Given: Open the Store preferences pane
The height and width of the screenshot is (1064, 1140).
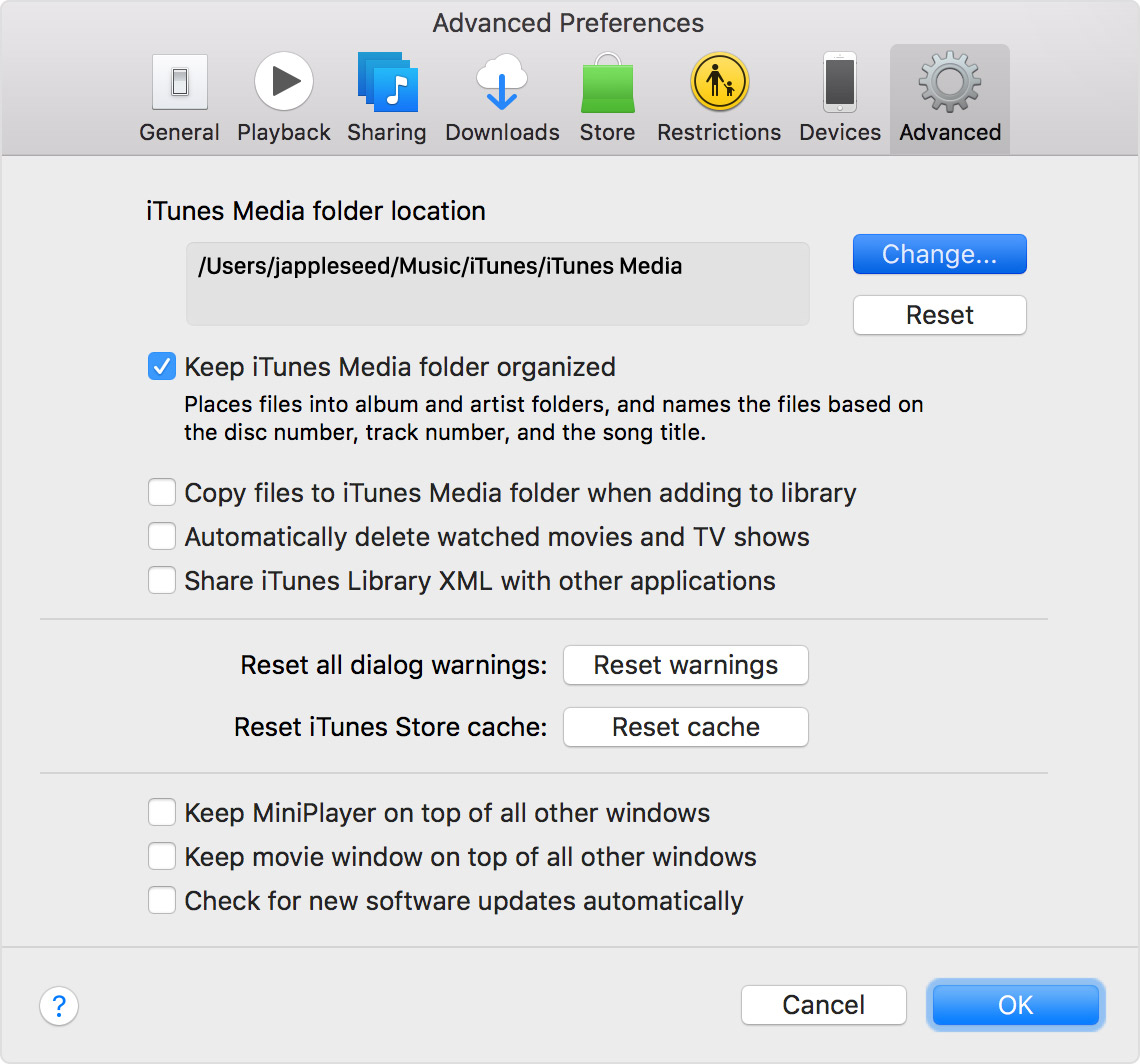Looking at the screenshot, I should coord(608,98).
